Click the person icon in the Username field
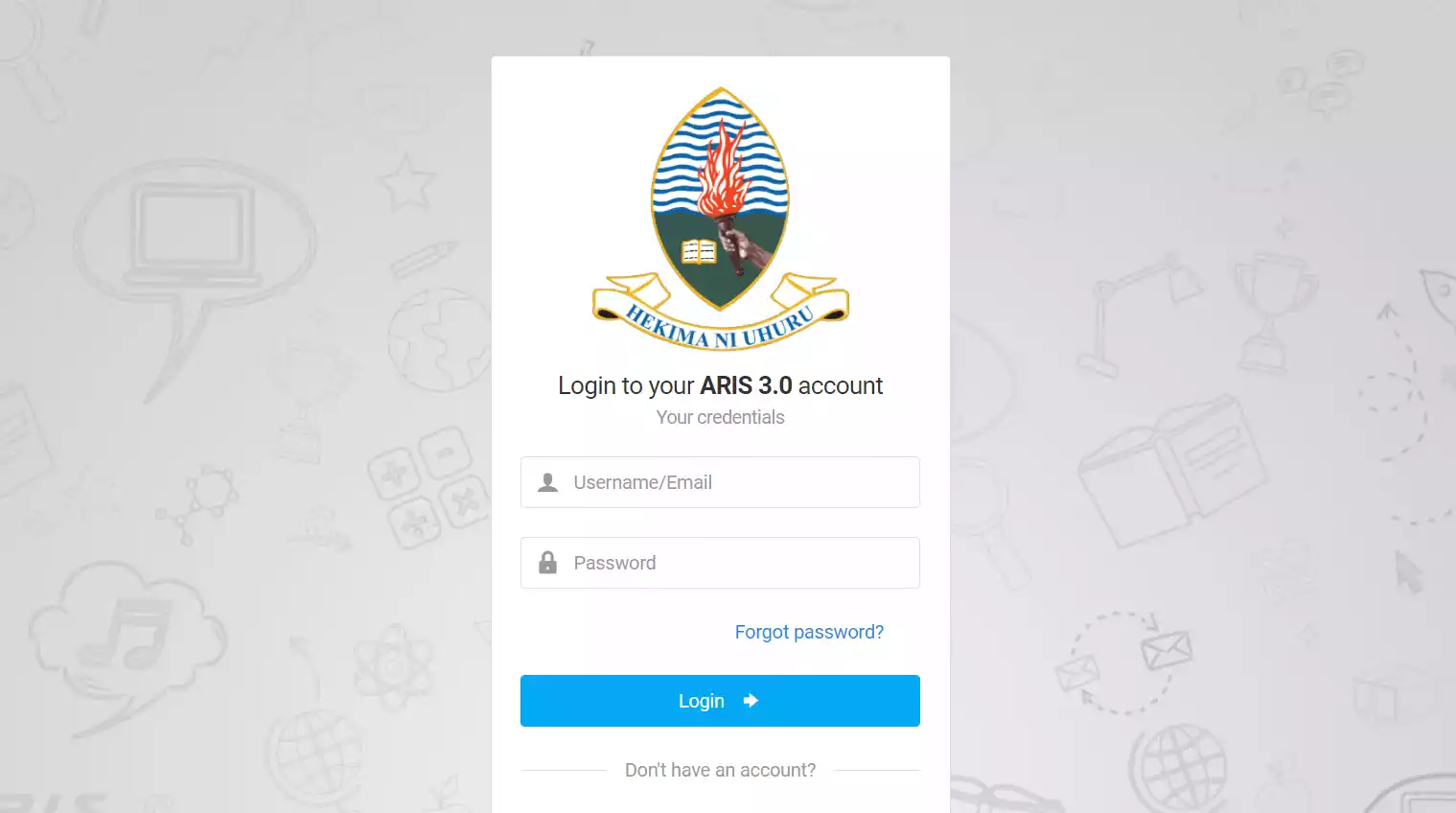The height and width of the screenshot is (813, 1456). pyautogui.click(x=547, y=482)
